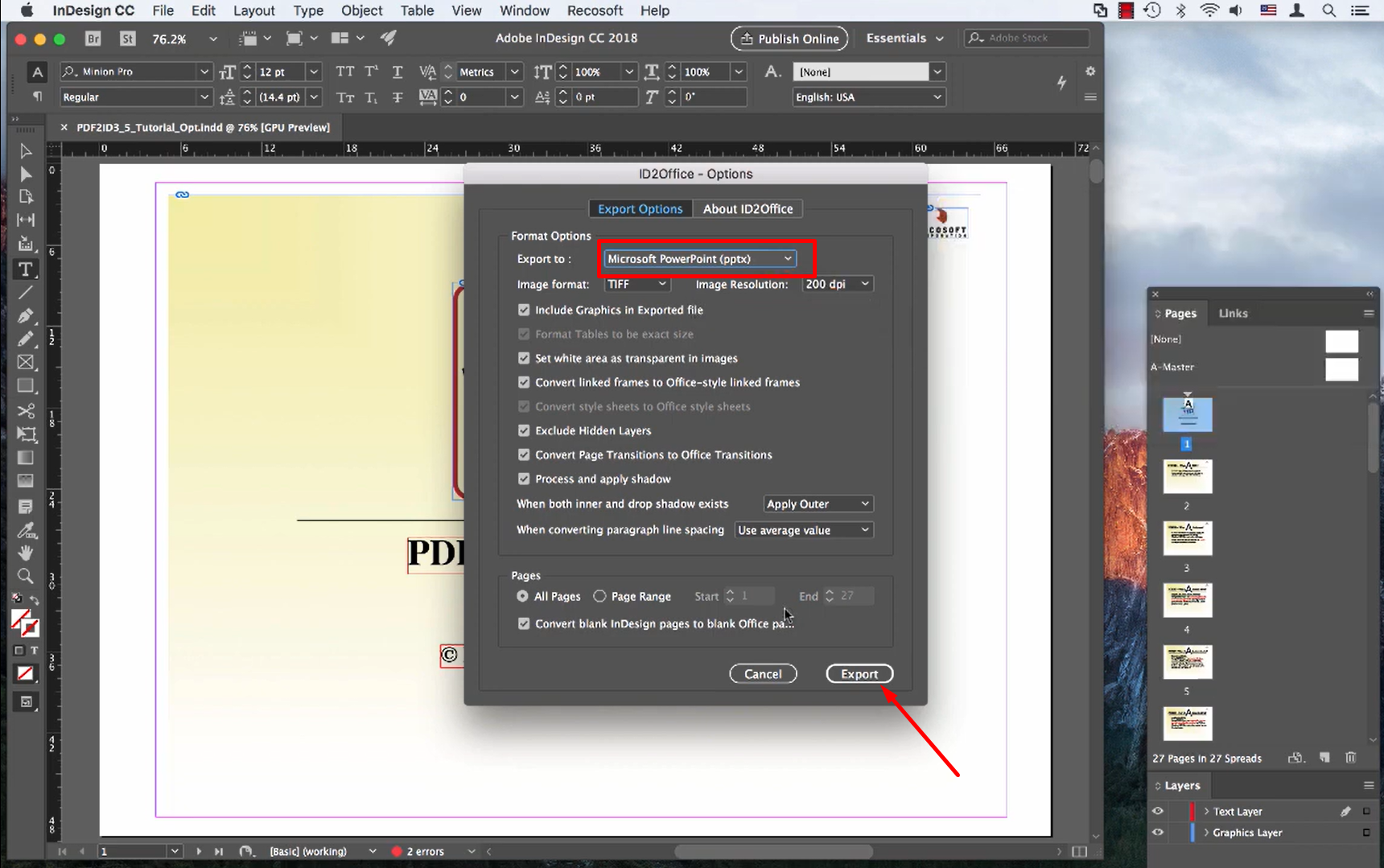Expand the Text Layer row

[x=1206, y=812]
